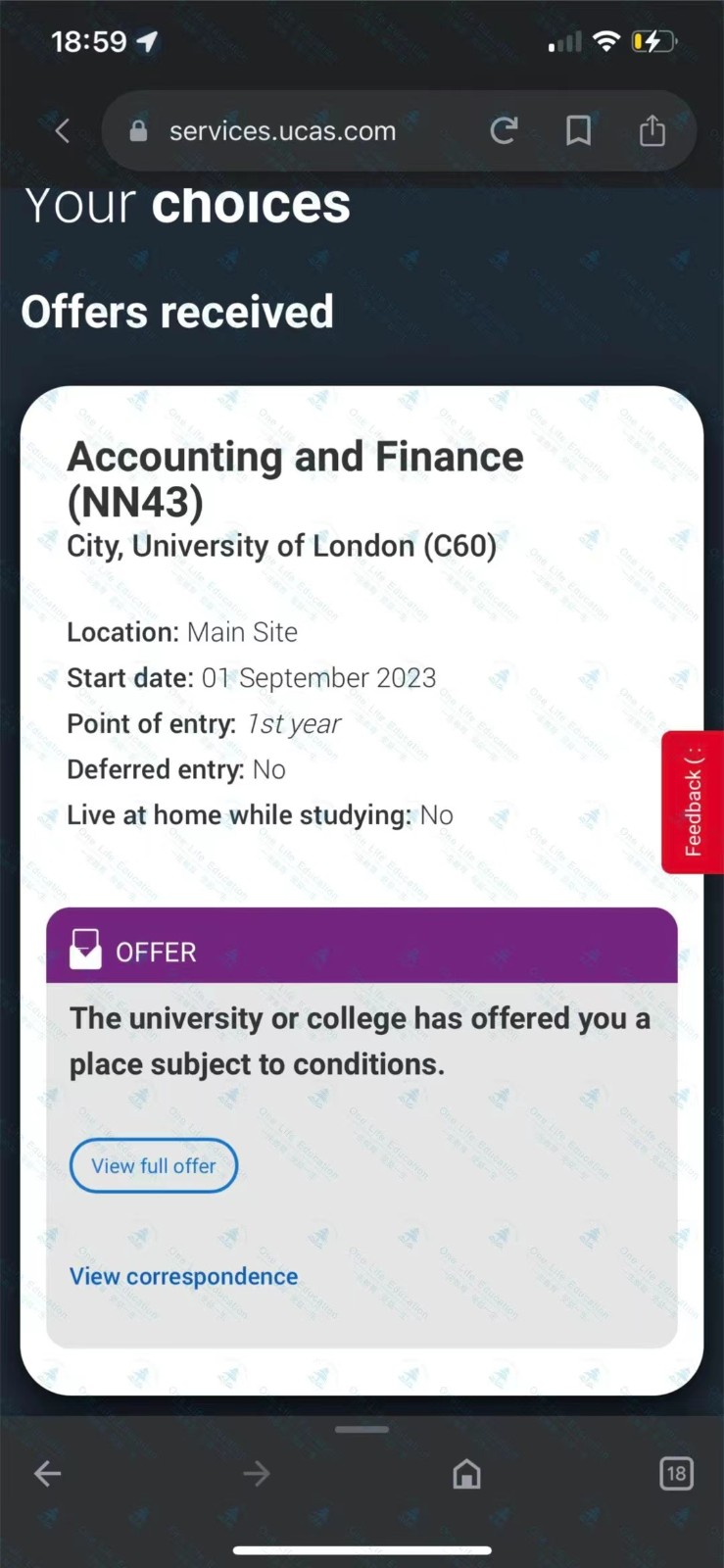
Task: Go forward using bottom arrow
Action: (x=257, y=1473)
